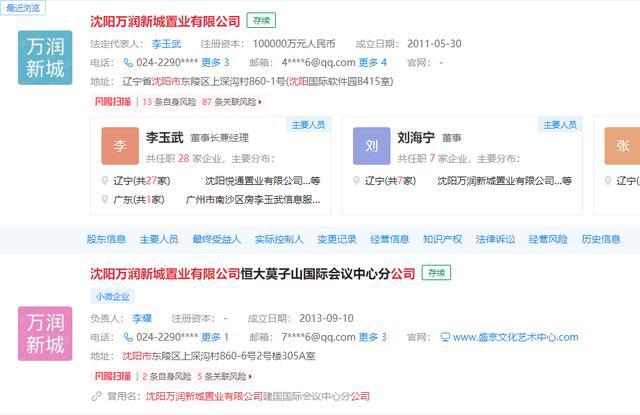Viewport: 640px width, 415px height.
Task: Switch to the 经营风险 tab
Action: point(548,239)
